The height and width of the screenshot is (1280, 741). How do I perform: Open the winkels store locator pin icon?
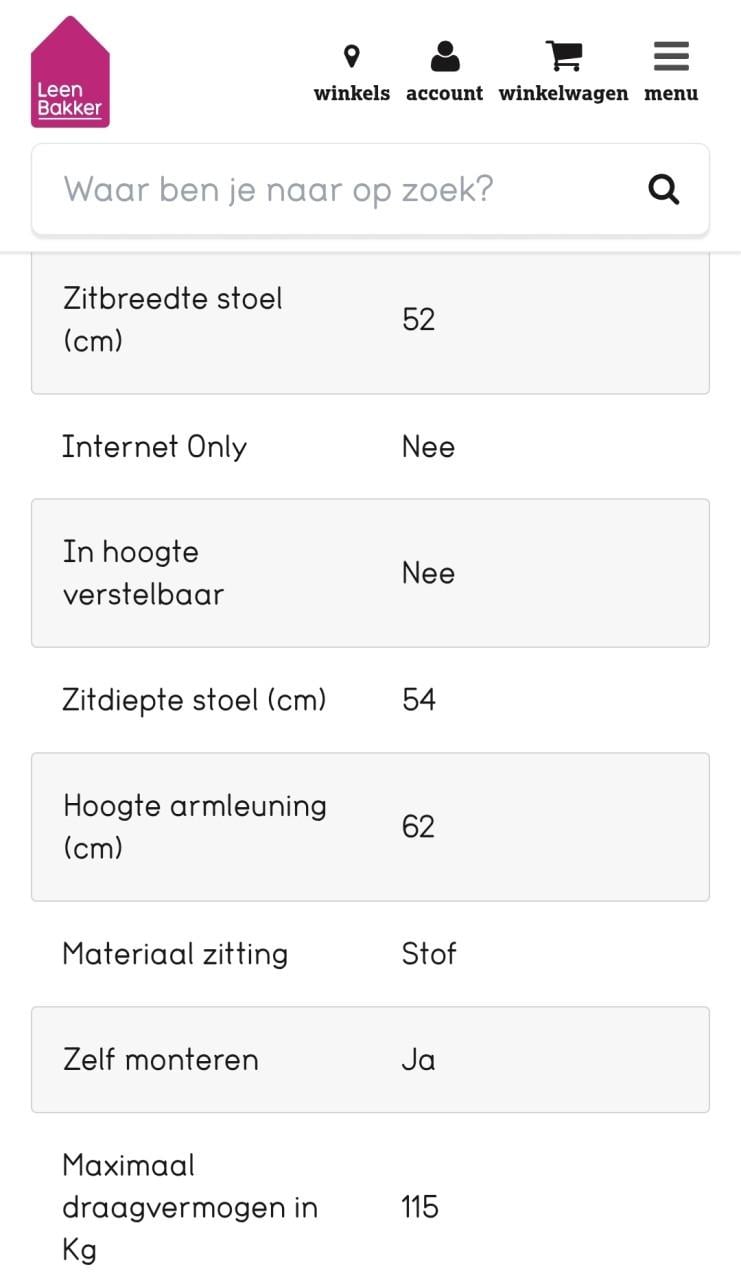pyautogui.click(x=352, y=56)
